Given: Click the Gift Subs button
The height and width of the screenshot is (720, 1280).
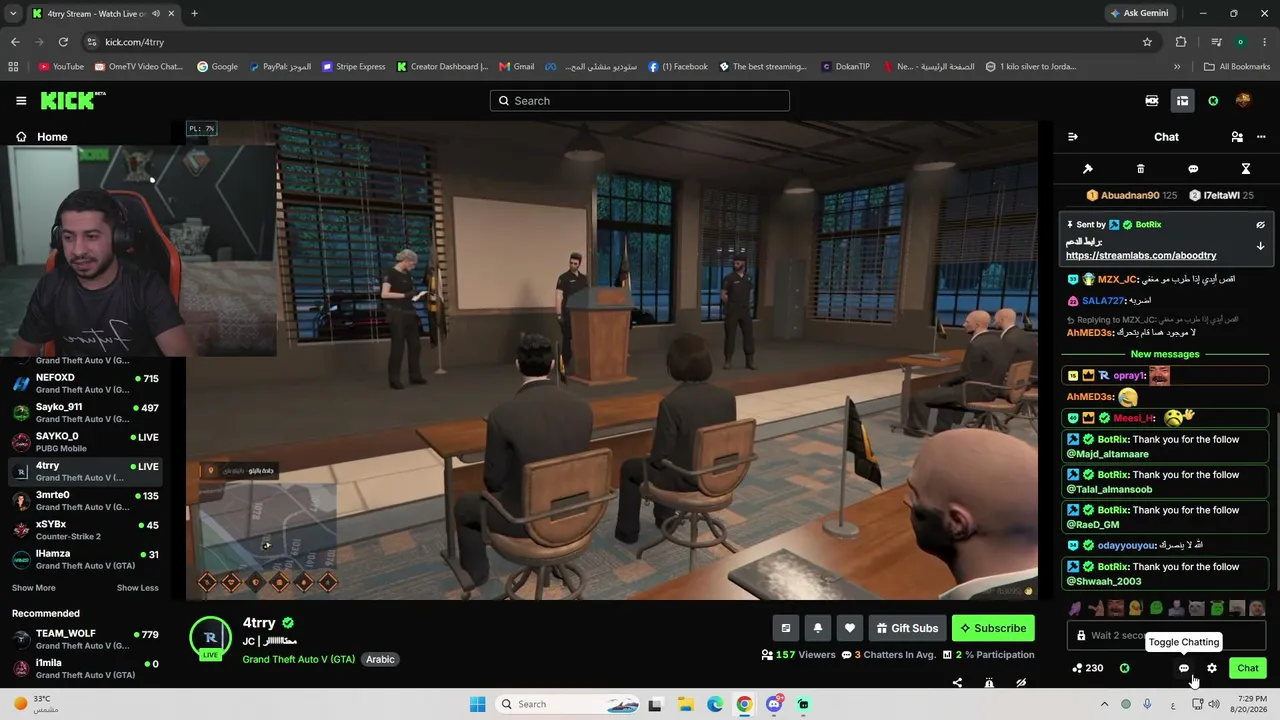Looking at the screenshot, I should pos(907,628).
